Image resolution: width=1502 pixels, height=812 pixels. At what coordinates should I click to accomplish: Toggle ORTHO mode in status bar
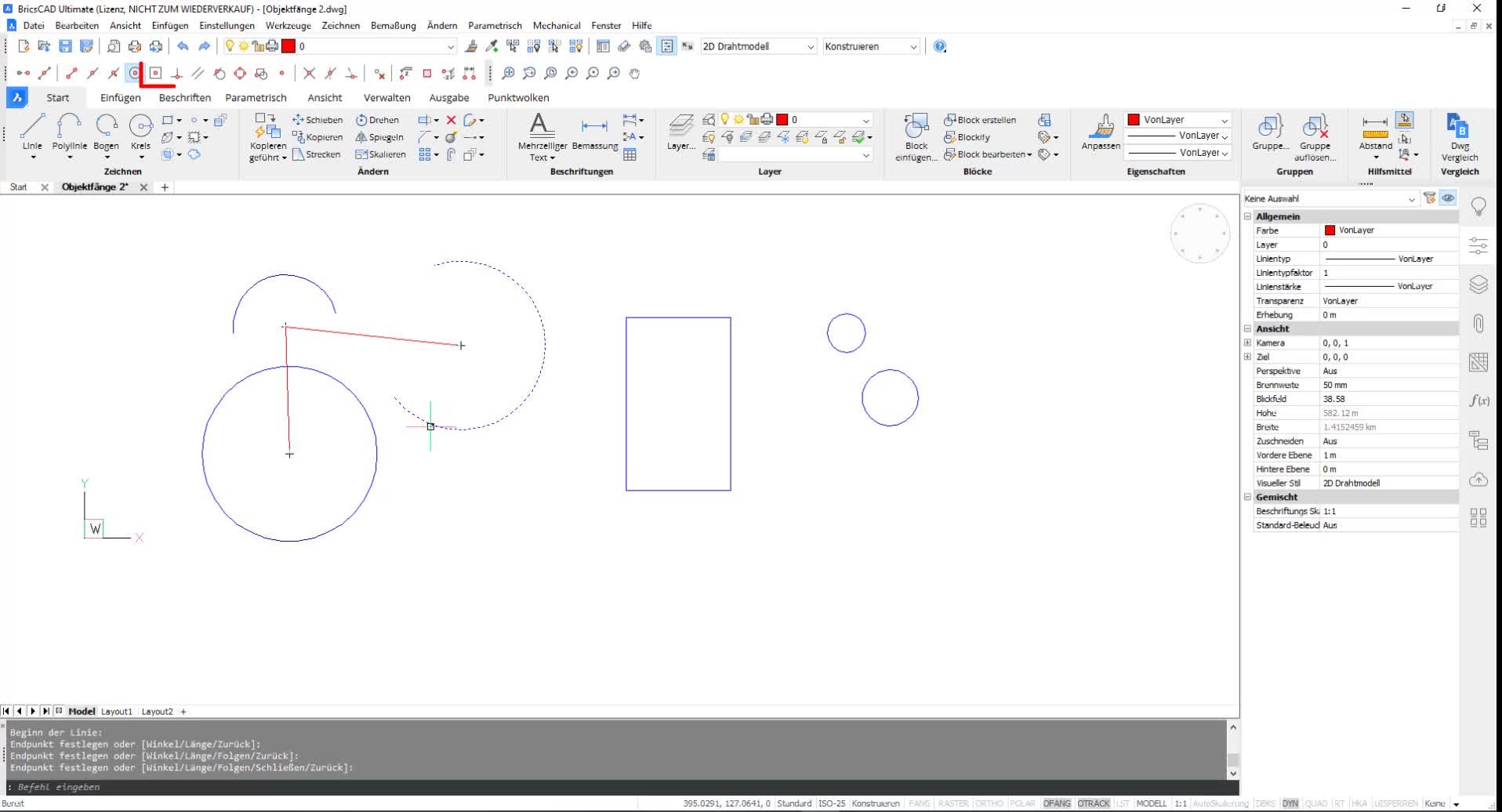[x=989, y=803]
